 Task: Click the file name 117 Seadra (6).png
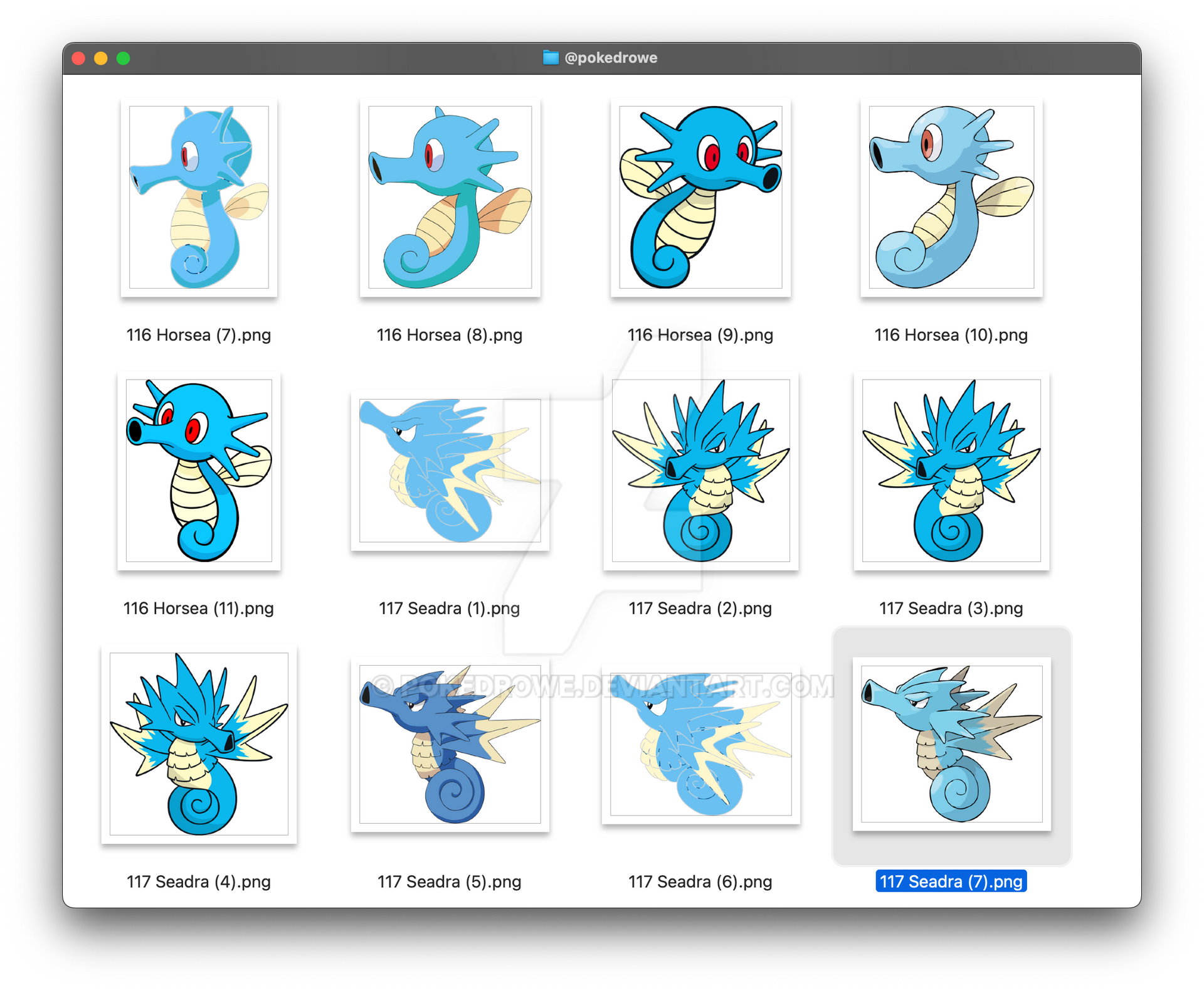coord(700,882)
